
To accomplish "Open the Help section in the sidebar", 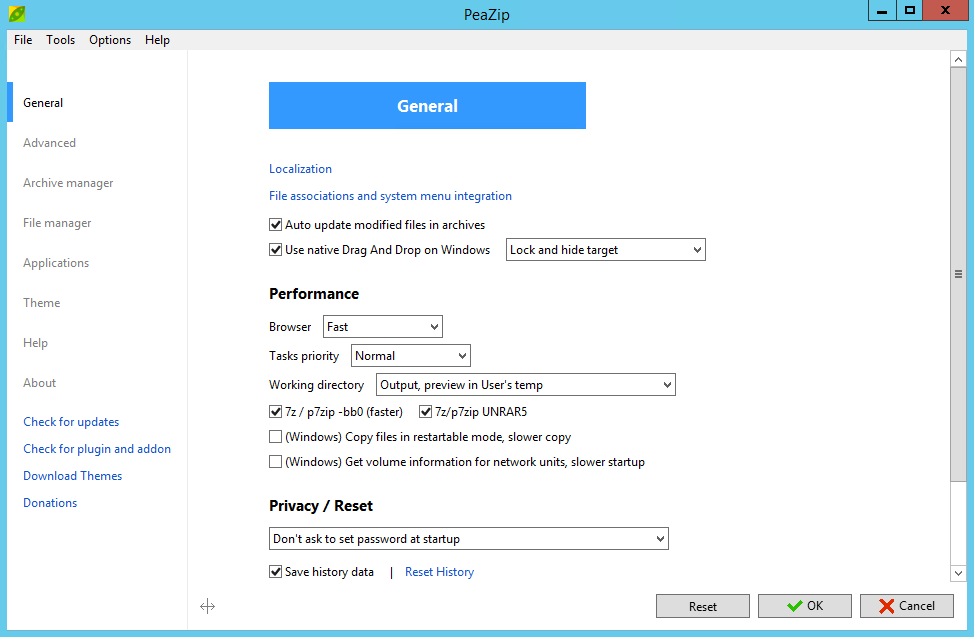I will [x=35, y=343].
